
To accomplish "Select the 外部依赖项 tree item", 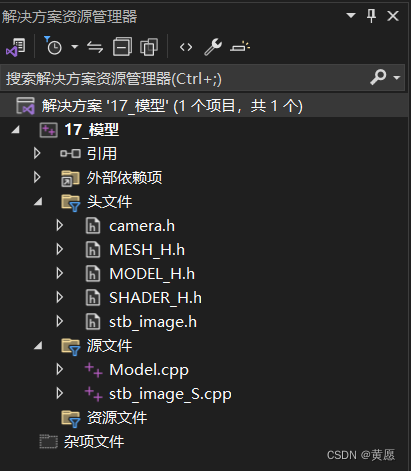I will [x=124, y=178].
